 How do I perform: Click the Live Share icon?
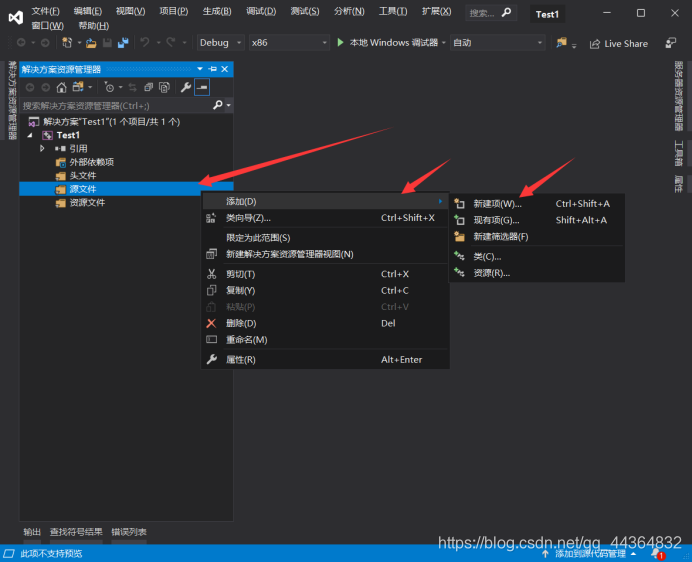coord(594,44)
